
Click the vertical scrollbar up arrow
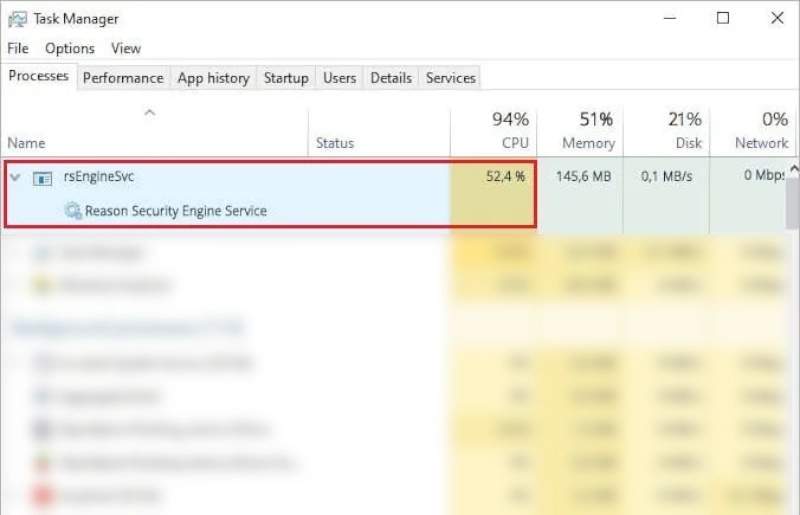point(794,168)
